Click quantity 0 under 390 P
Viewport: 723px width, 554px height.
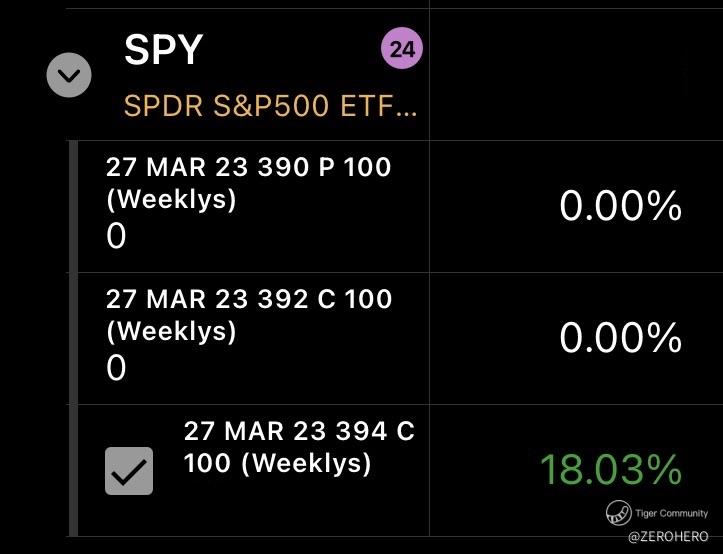[x=116, y=236]
